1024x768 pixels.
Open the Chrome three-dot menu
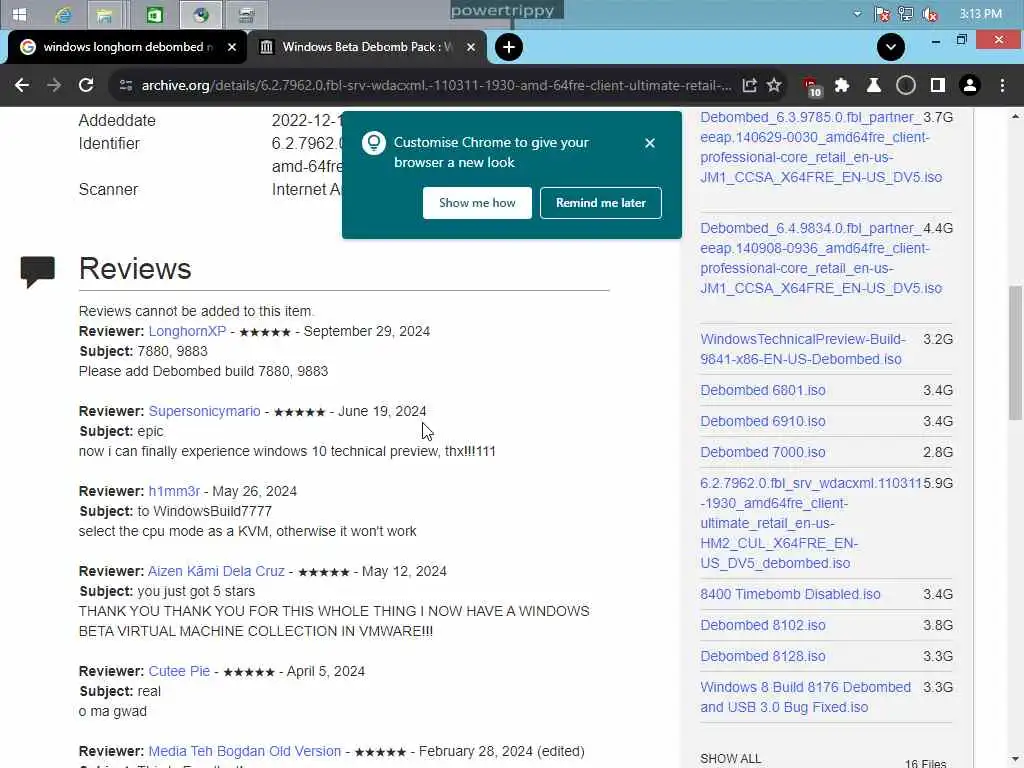(1002, 86)
